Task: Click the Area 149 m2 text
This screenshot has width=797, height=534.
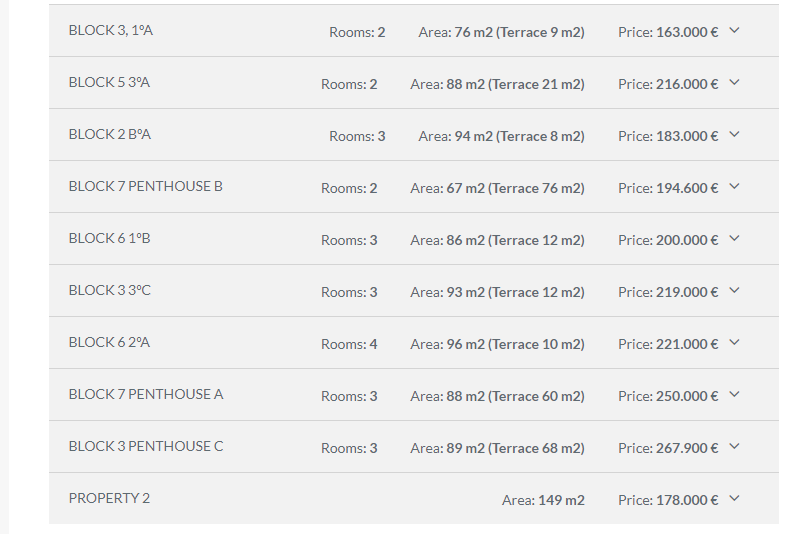Action: 543,500
